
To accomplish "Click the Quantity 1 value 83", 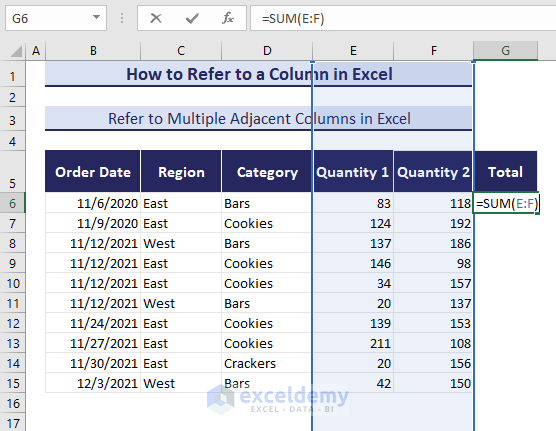I will pos(353,203).
